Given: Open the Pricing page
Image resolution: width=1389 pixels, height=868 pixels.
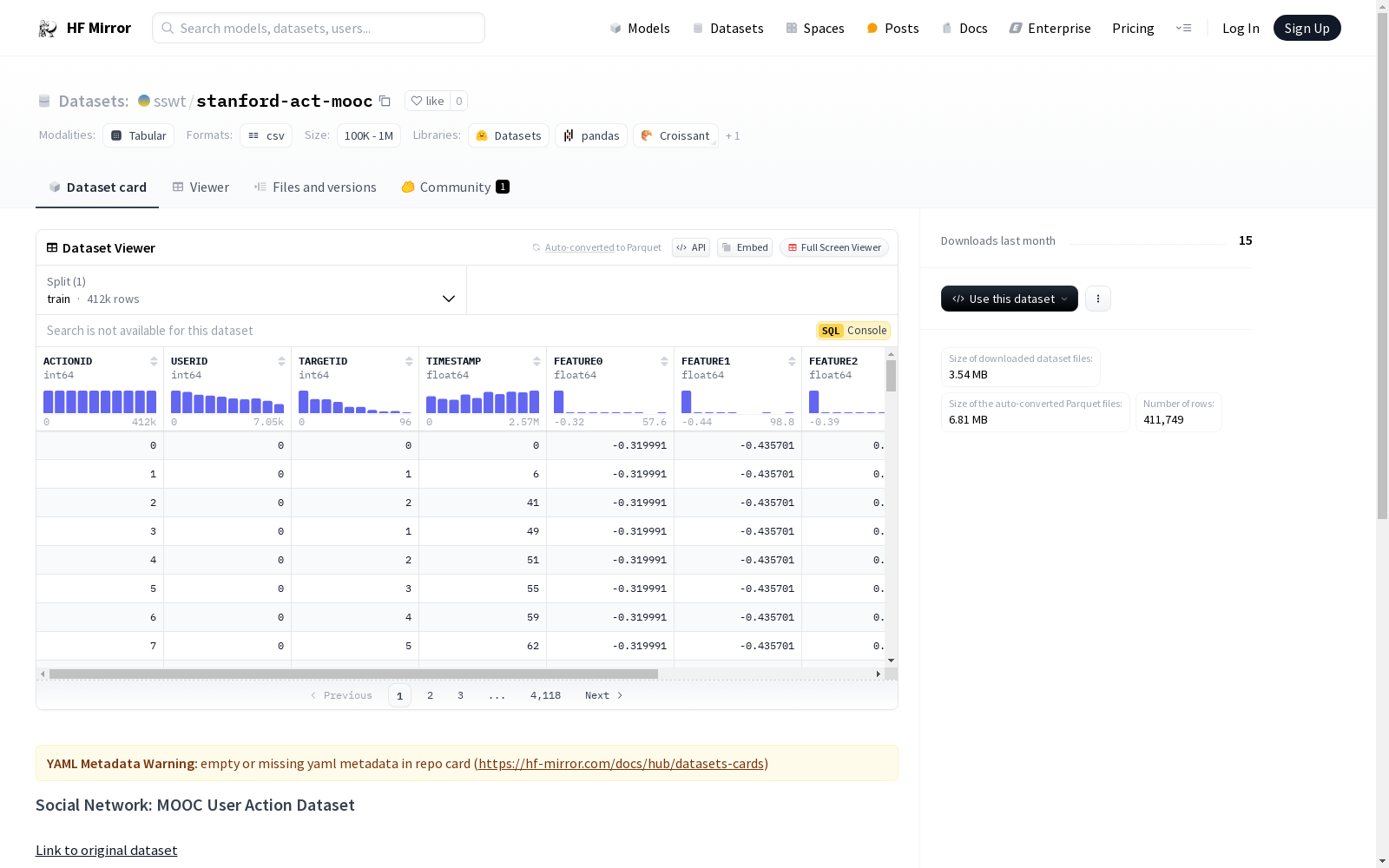Looking at the screenshot, I should [1133, 28].
